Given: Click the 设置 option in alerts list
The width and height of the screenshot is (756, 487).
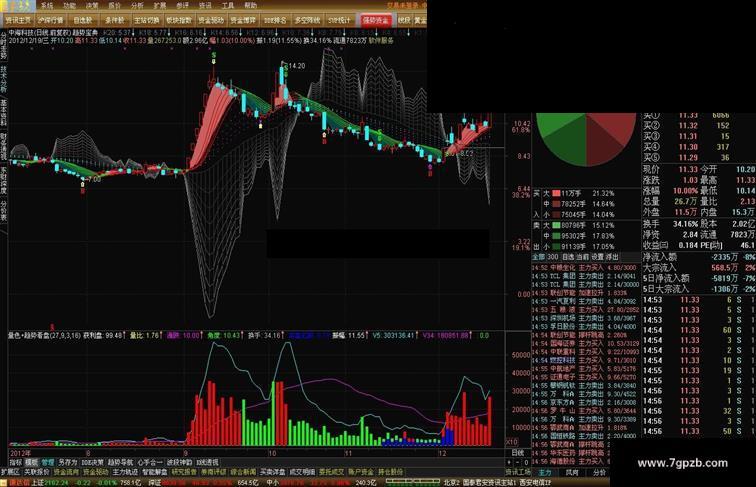Looking at the screenshot, I should [x=597, y=257].
